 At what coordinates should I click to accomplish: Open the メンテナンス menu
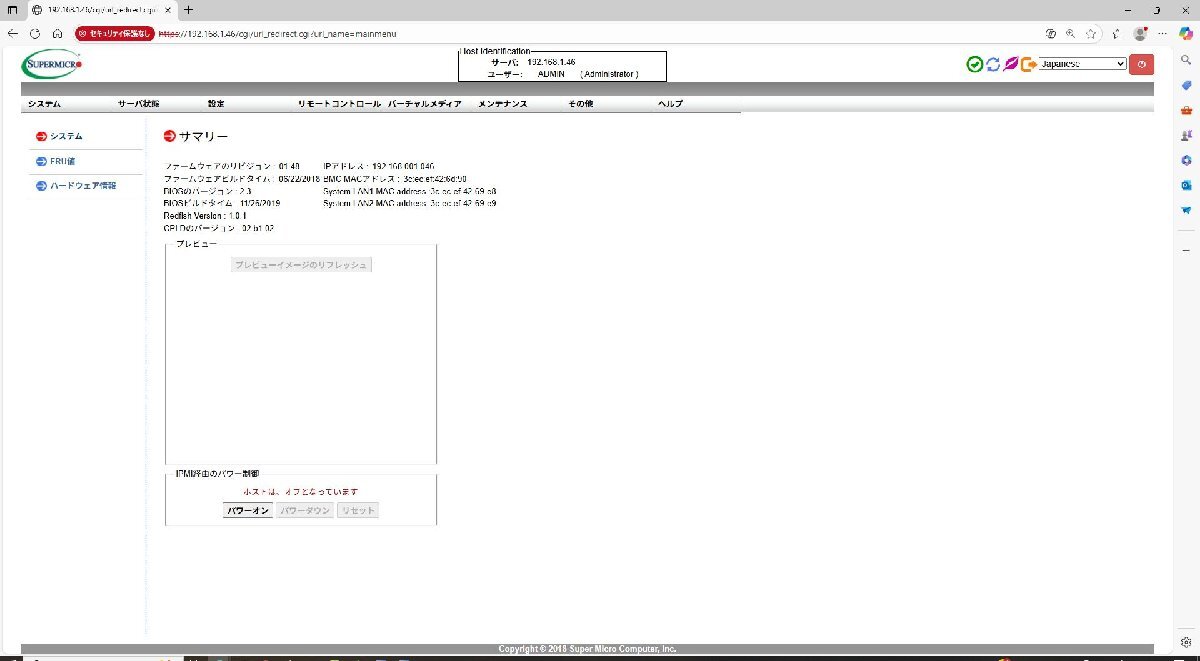pyautogui.click(x=503, y=104)
